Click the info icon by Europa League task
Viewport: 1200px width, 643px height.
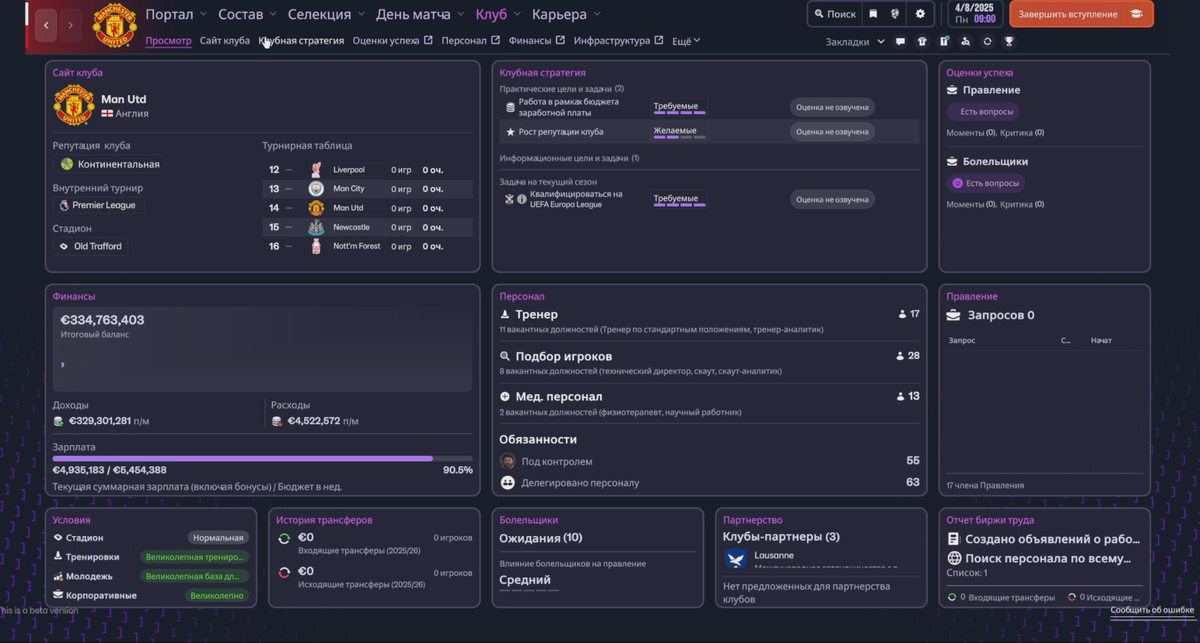pyautogui.click(x=522, y=199)
